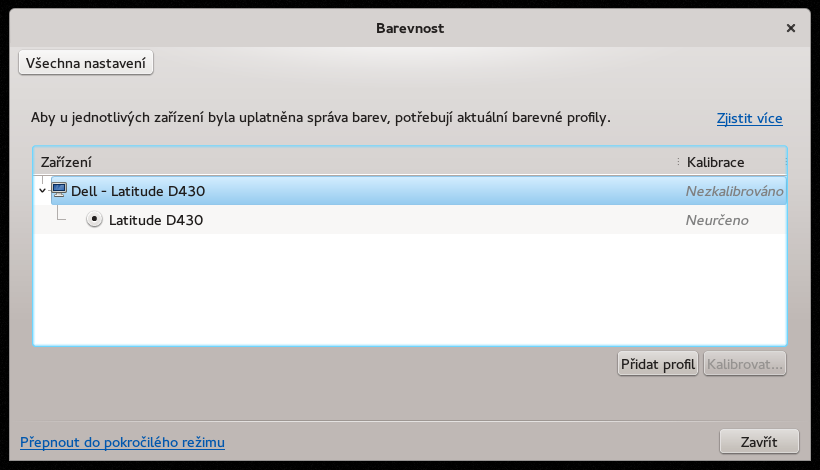This screenshot has height=470, width=820.
Task: Click the empty white area of device list
Action: (x=410, y=289)
